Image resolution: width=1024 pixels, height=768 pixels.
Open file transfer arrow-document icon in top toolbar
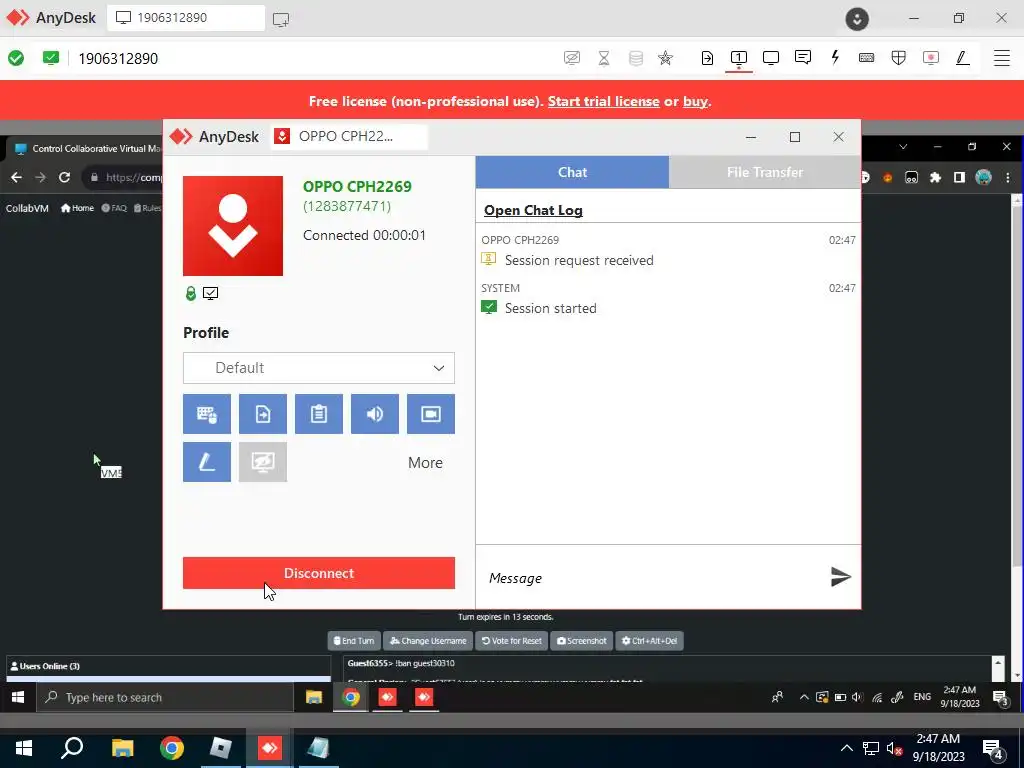(707, 58)
